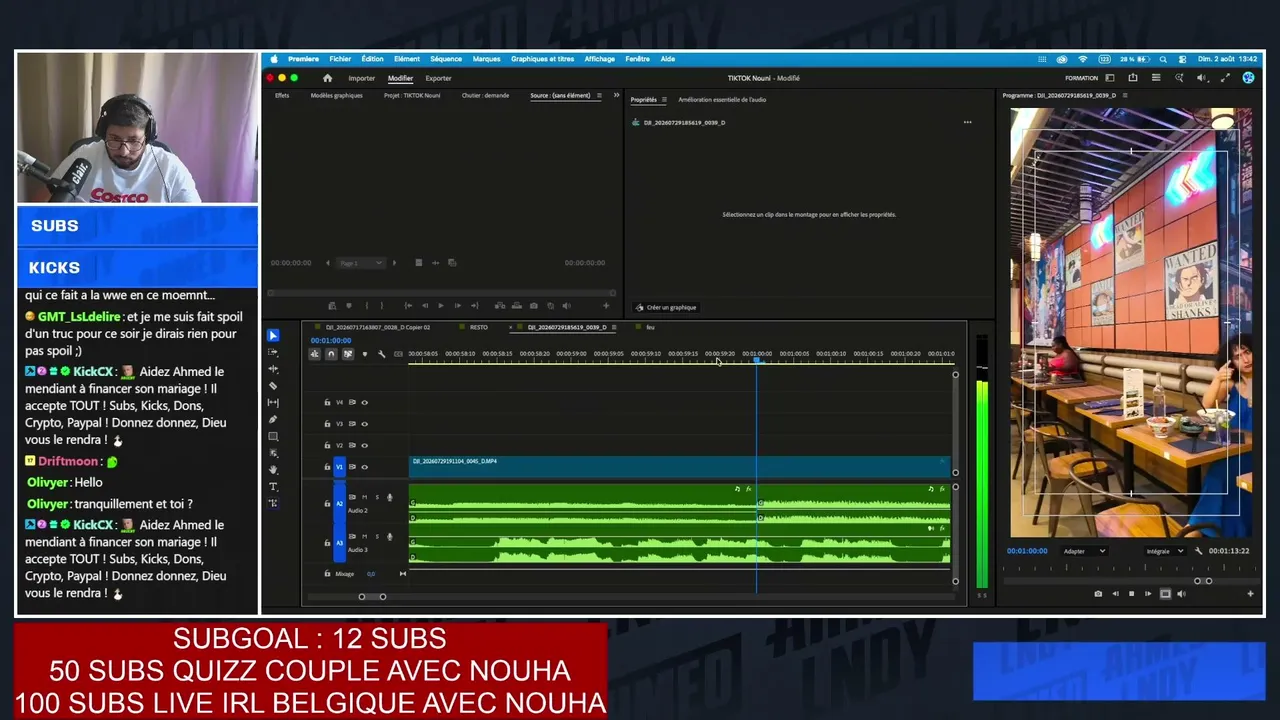Switch to Importer workspace mode
The height and width of the screenshot is (720, 1280).
(x=362, y=78)
